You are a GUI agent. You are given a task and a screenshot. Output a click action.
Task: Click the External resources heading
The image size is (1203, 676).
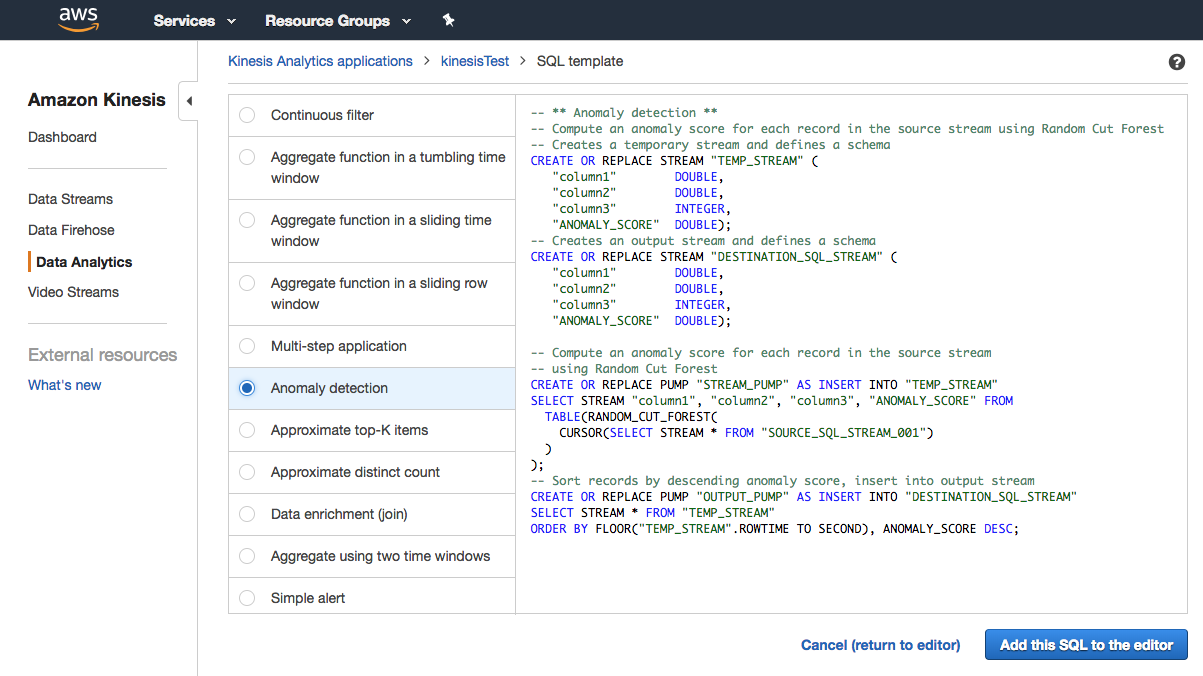click(102, 355)
